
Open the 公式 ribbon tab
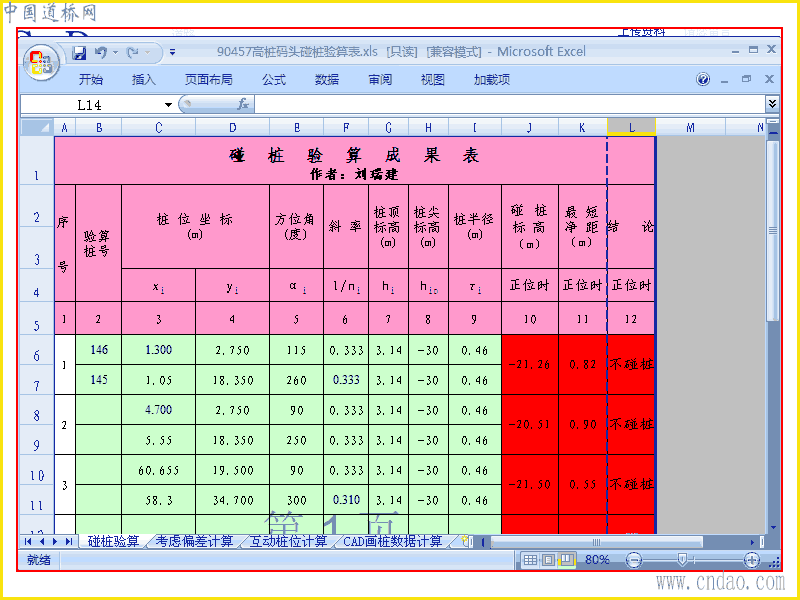click(274, 80)
